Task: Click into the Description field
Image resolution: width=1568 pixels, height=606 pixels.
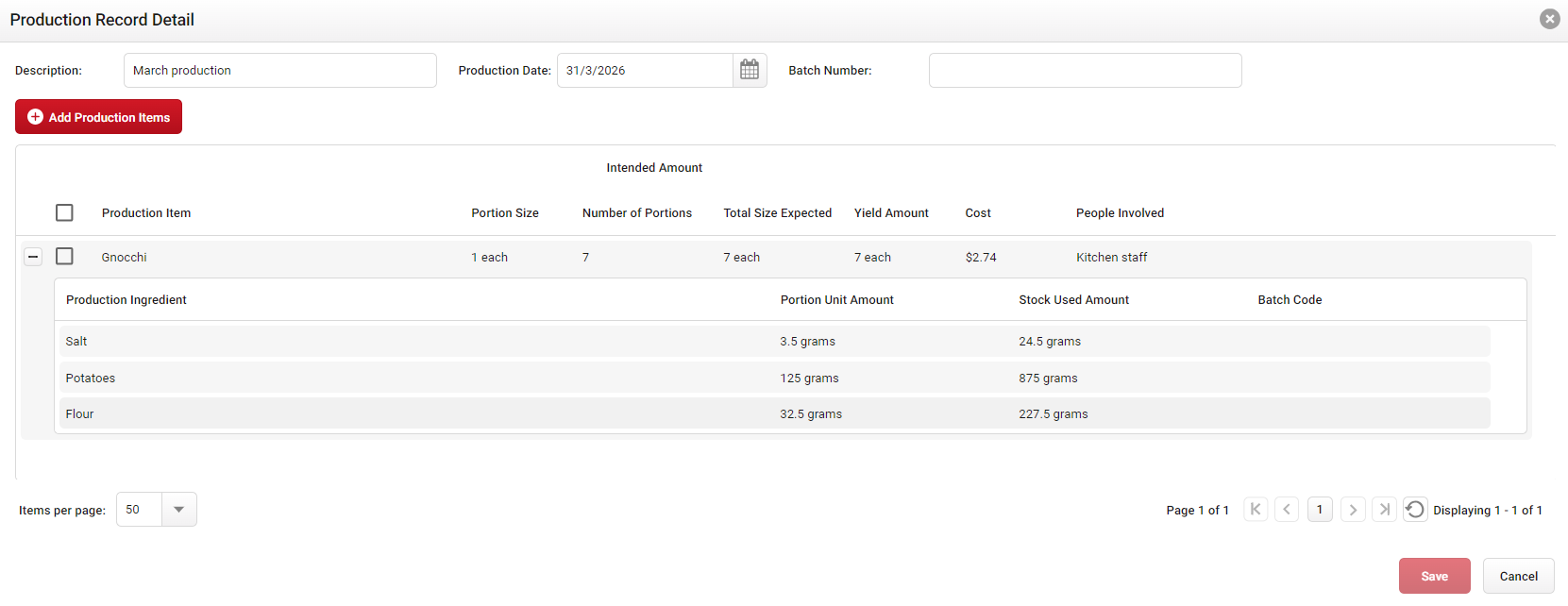Action: (x=279, y=71)
